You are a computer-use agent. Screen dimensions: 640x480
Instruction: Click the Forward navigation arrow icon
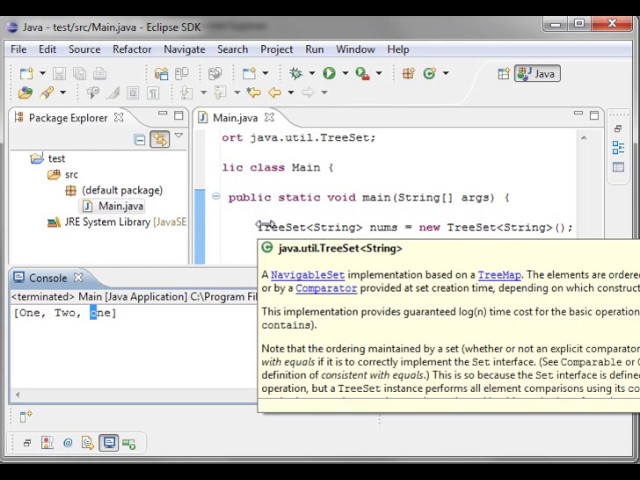tap(308, 93)
